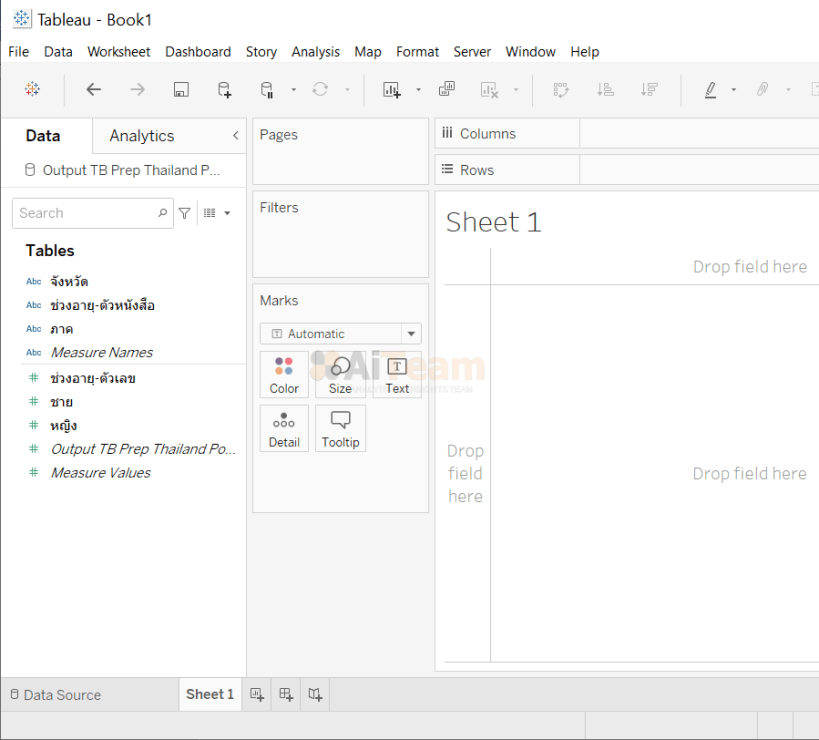The width and height of the screenshot is (819, 740).
Task: Click the Save icon in toolbar
Action: click(x=181, y=89)
